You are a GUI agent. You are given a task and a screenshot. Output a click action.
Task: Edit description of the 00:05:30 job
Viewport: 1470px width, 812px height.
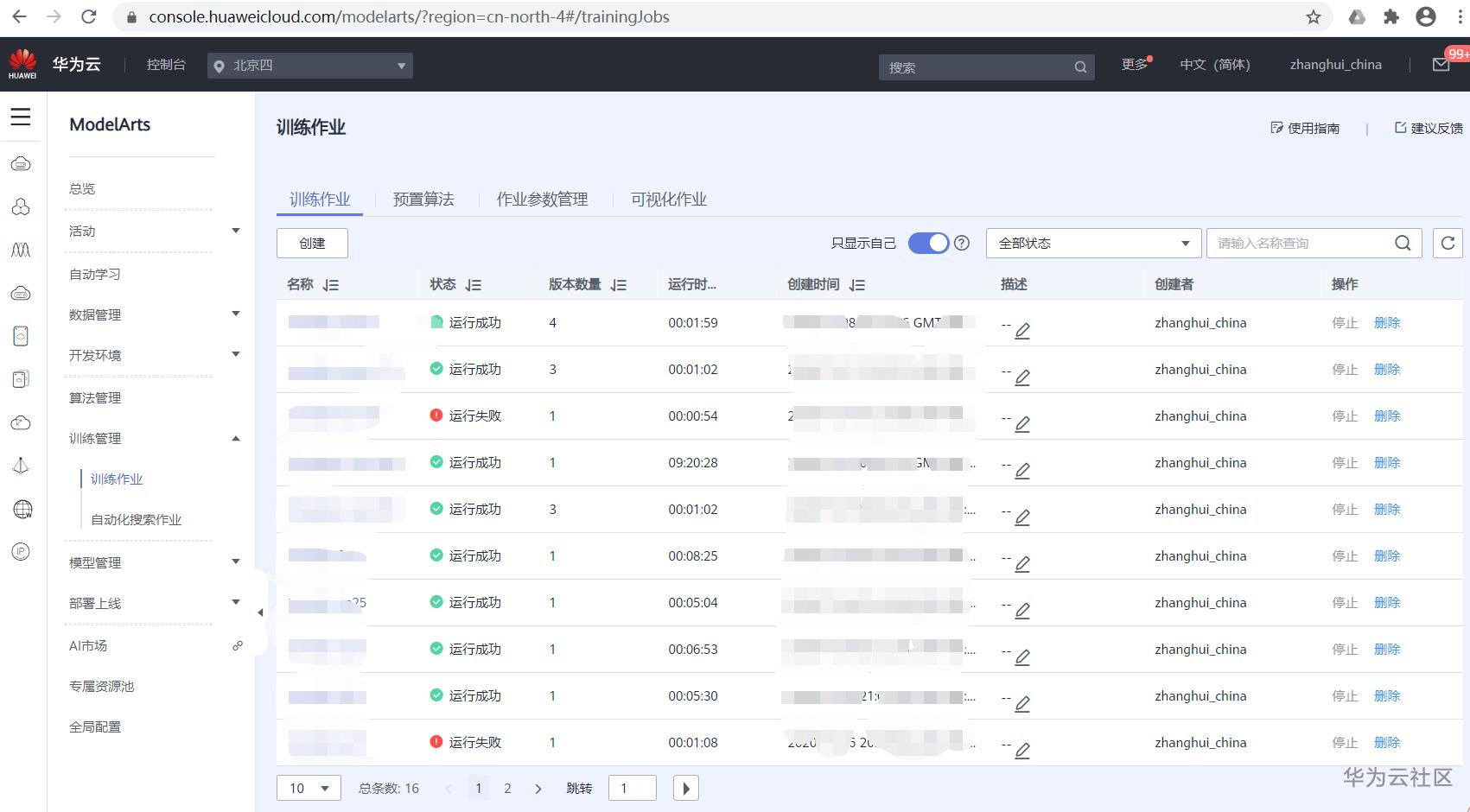(x=1022, y=704)
